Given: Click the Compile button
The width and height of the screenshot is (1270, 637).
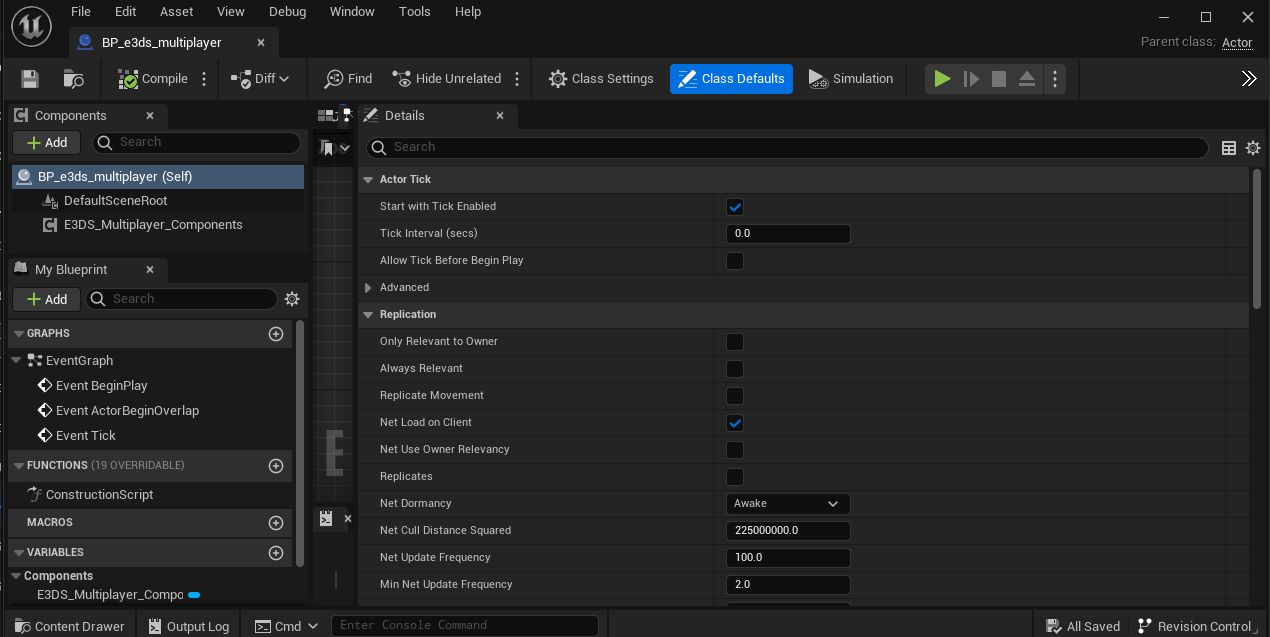Looking at the screenshot, I should point(153,79).
